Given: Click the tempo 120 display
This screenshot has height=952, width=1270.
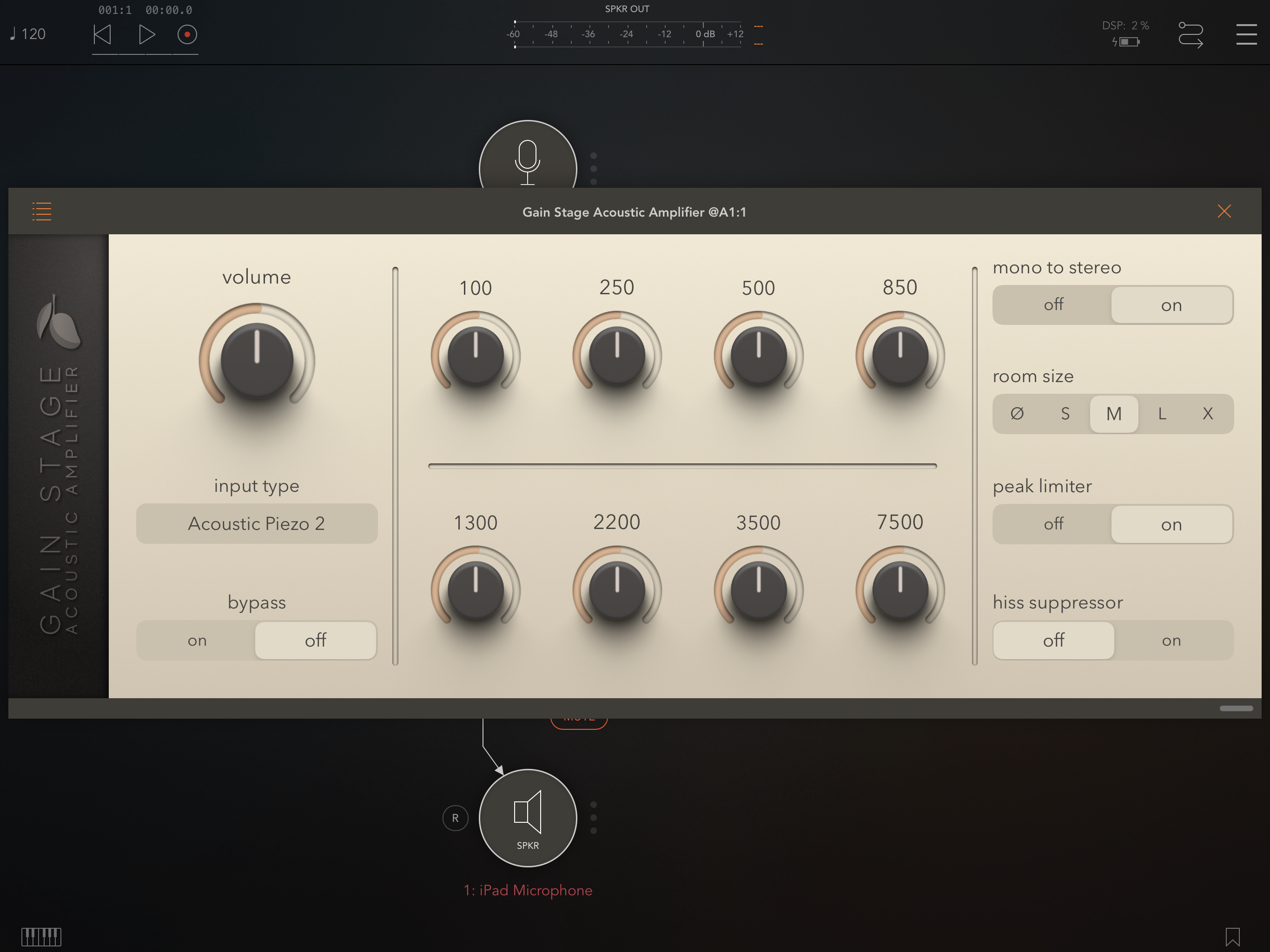Looking at the screenshot, I should 29,34.
